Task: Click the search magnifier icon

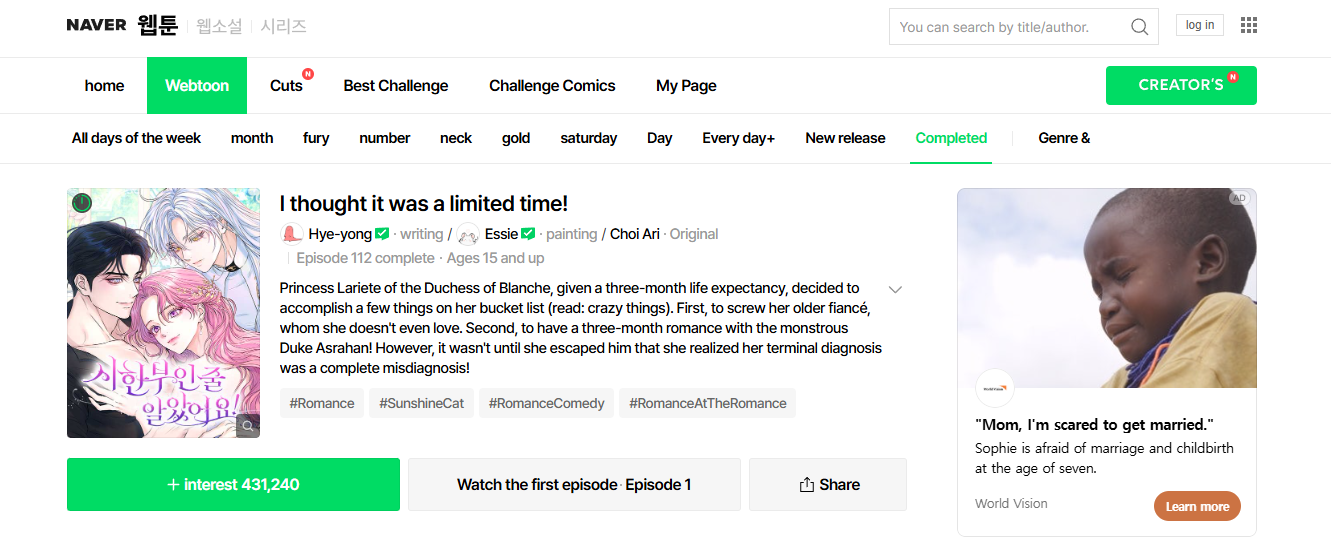Action: tap(1139, 27)
